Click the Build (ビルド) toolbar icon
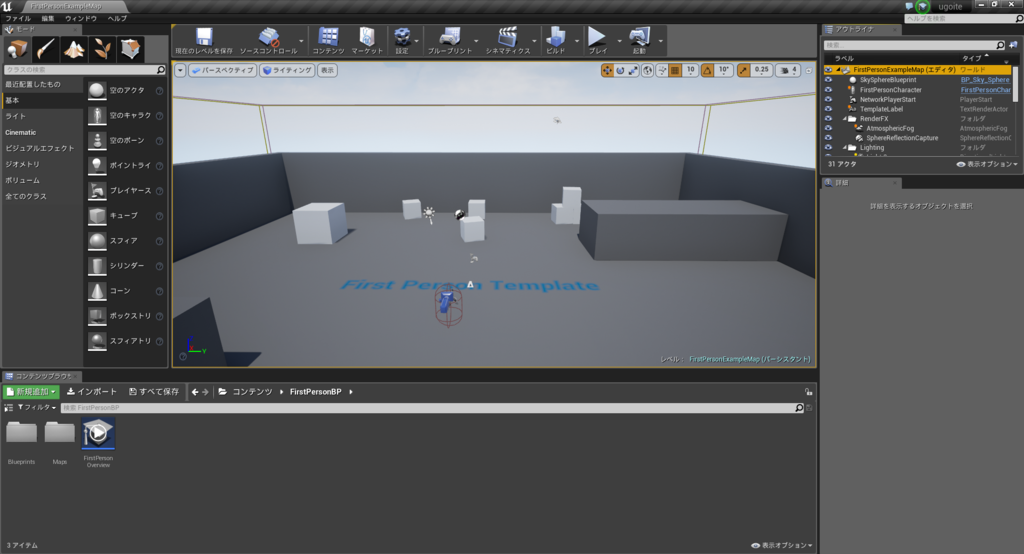Viewport: 1024px width, 554px height. 556,41
